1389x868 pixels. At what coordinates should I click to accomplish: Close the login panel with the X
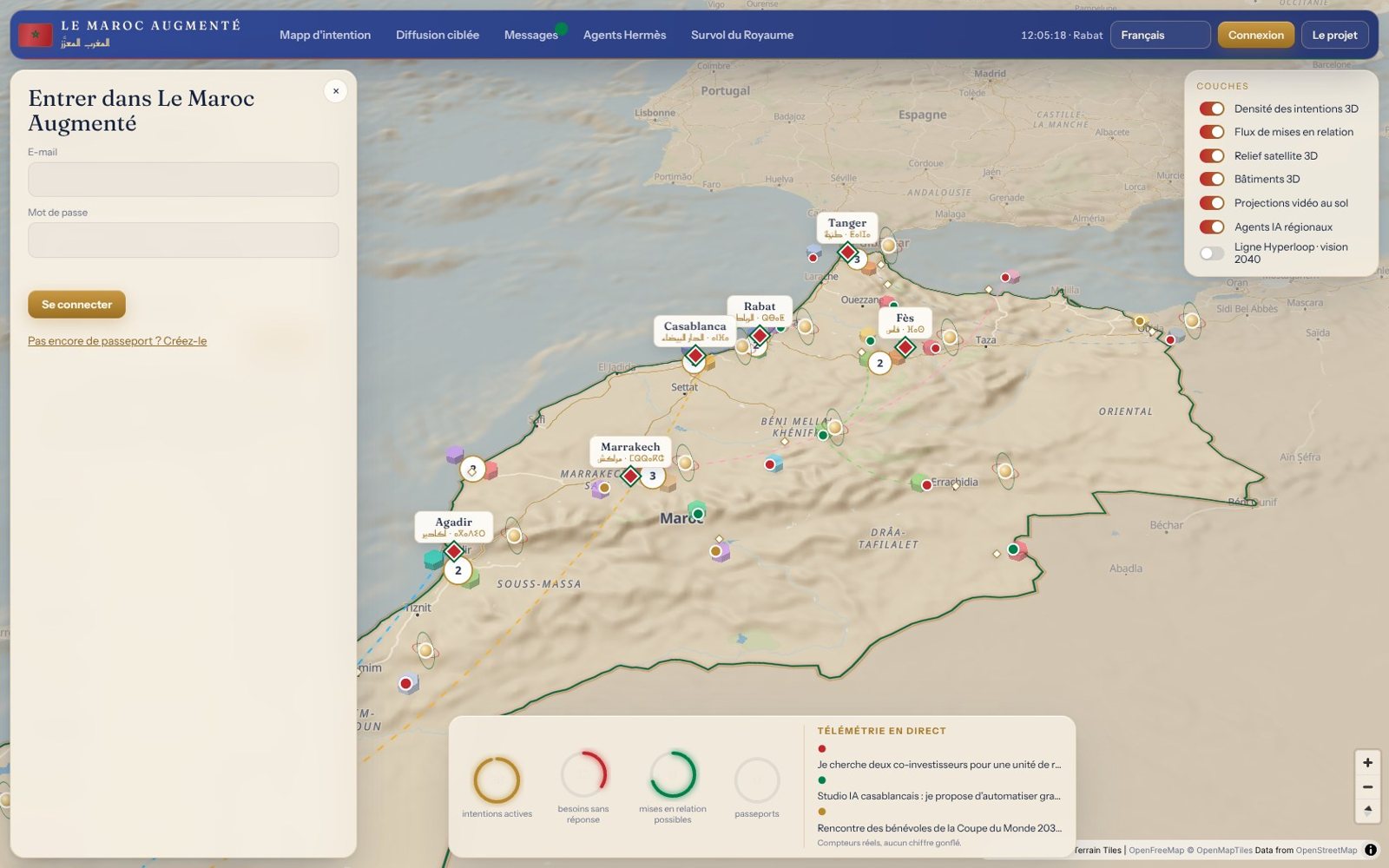(336, 91)
